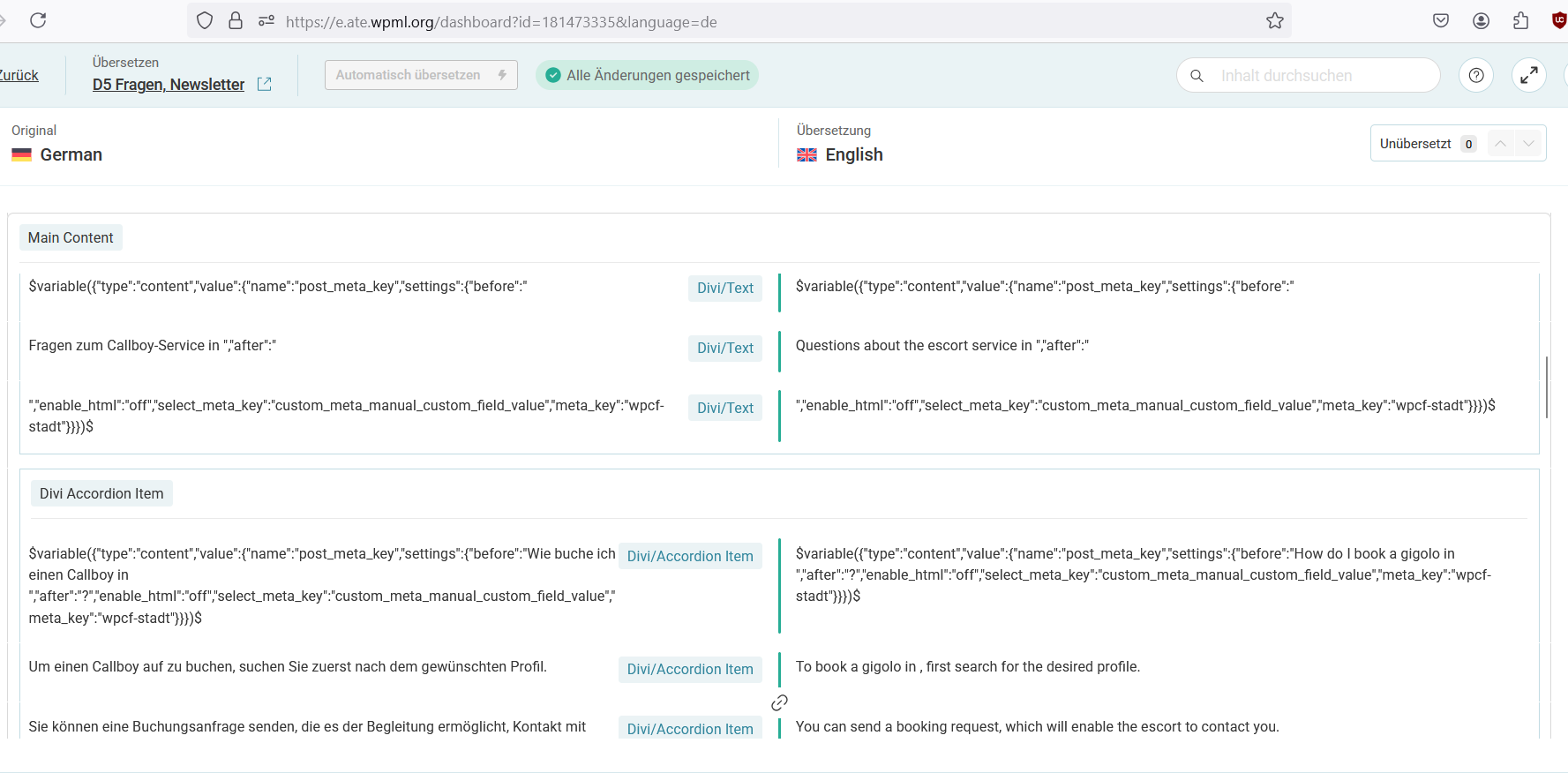Screen dimensions: 1568x773
Task: Click the Automatisch übersetzen button
Action: [420, 75]
